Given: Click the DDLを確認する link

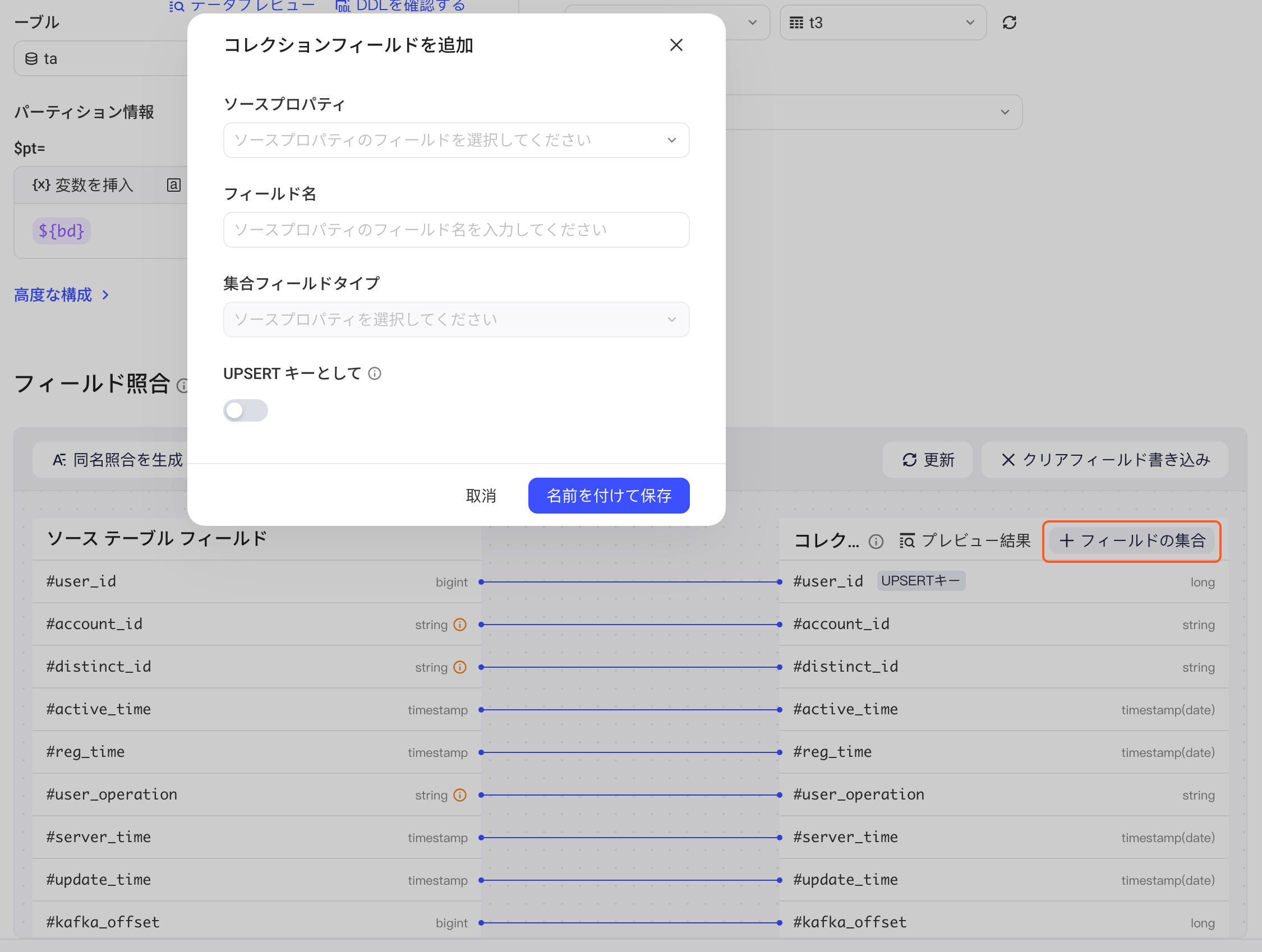Looking at the screenshot, I should [400, 6].
